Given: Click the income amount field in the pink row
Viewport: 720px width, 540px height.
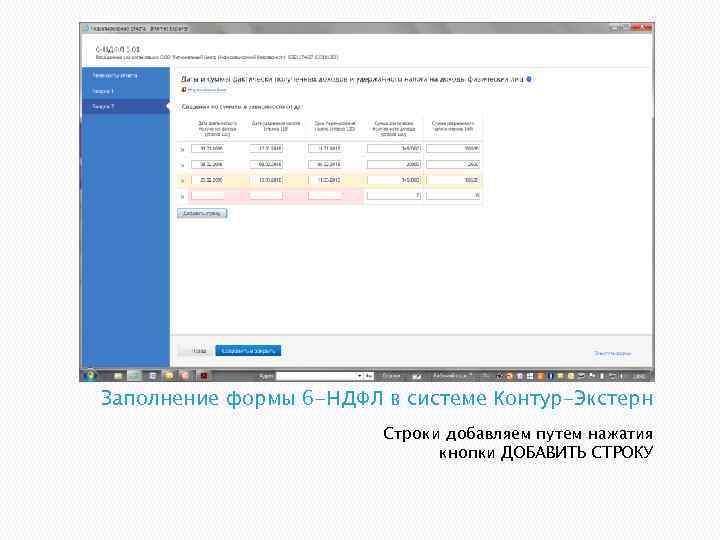Looking at the screenshot, I should tap(394, 196).
